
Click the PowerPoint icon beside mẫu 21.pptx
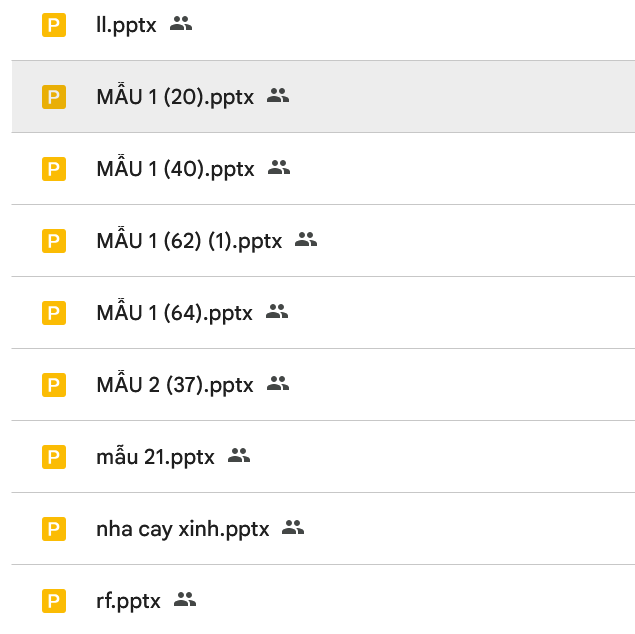click(53, 457)
